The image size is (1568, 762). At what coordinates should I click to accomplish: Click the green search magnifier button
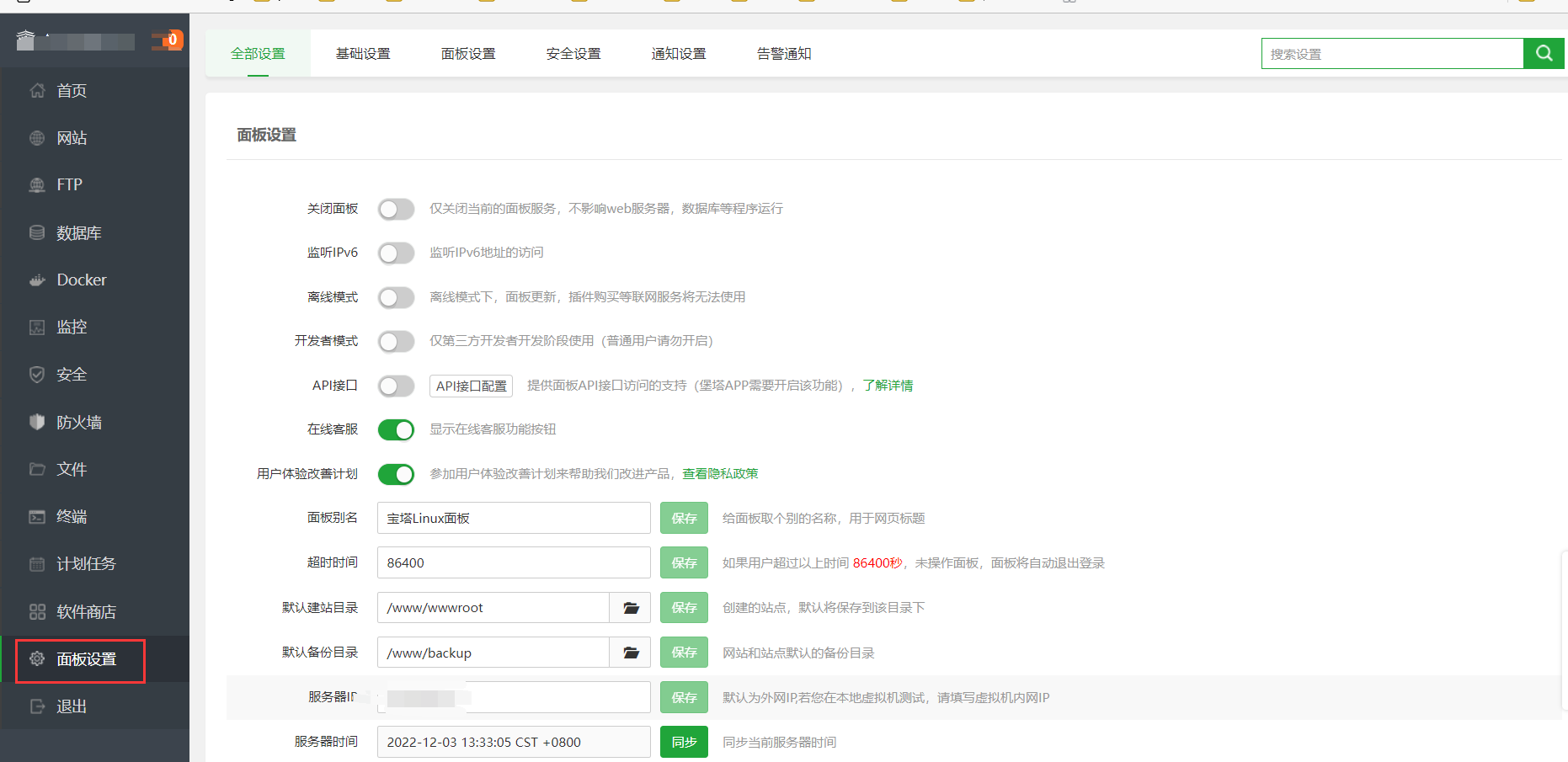[x=1544, y=53]
